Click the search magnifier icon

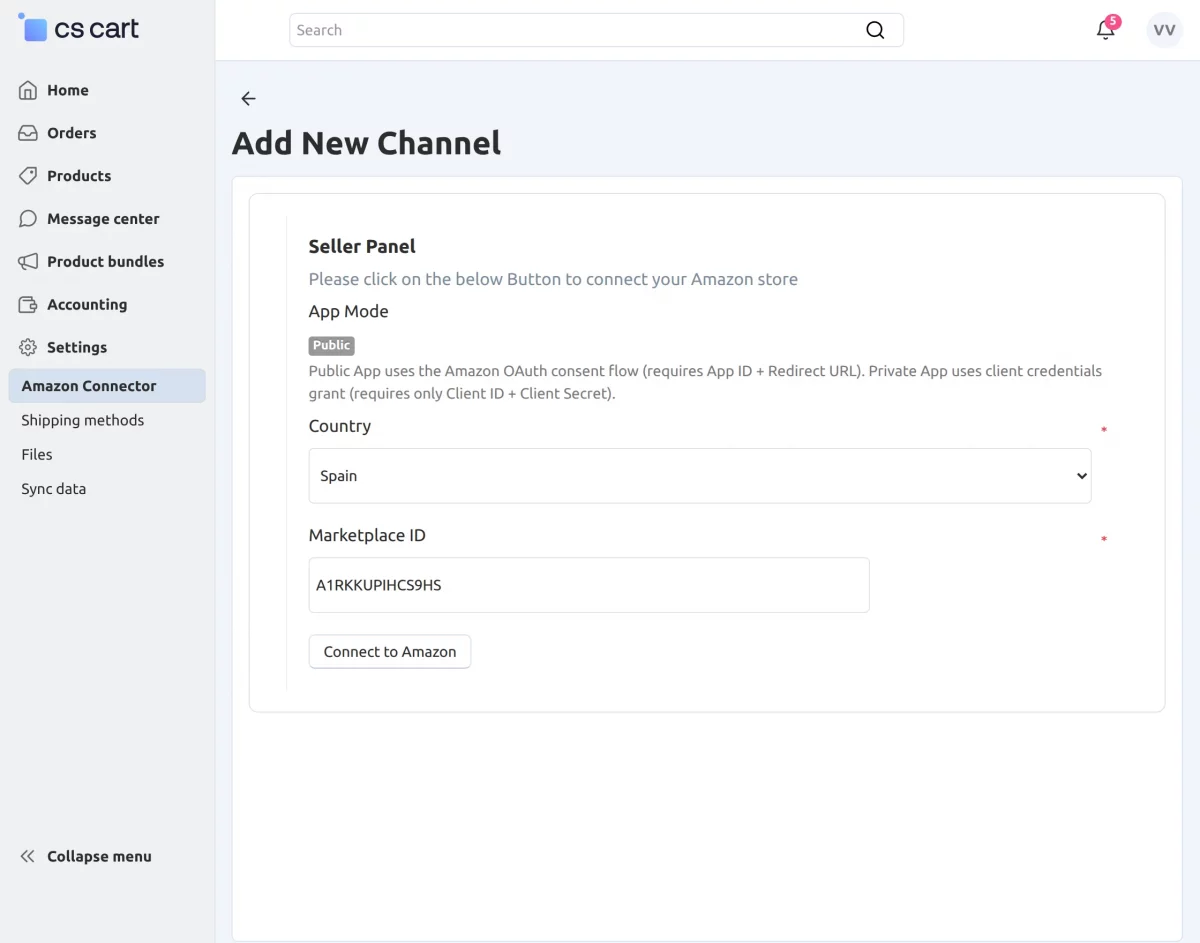[875, 30]
